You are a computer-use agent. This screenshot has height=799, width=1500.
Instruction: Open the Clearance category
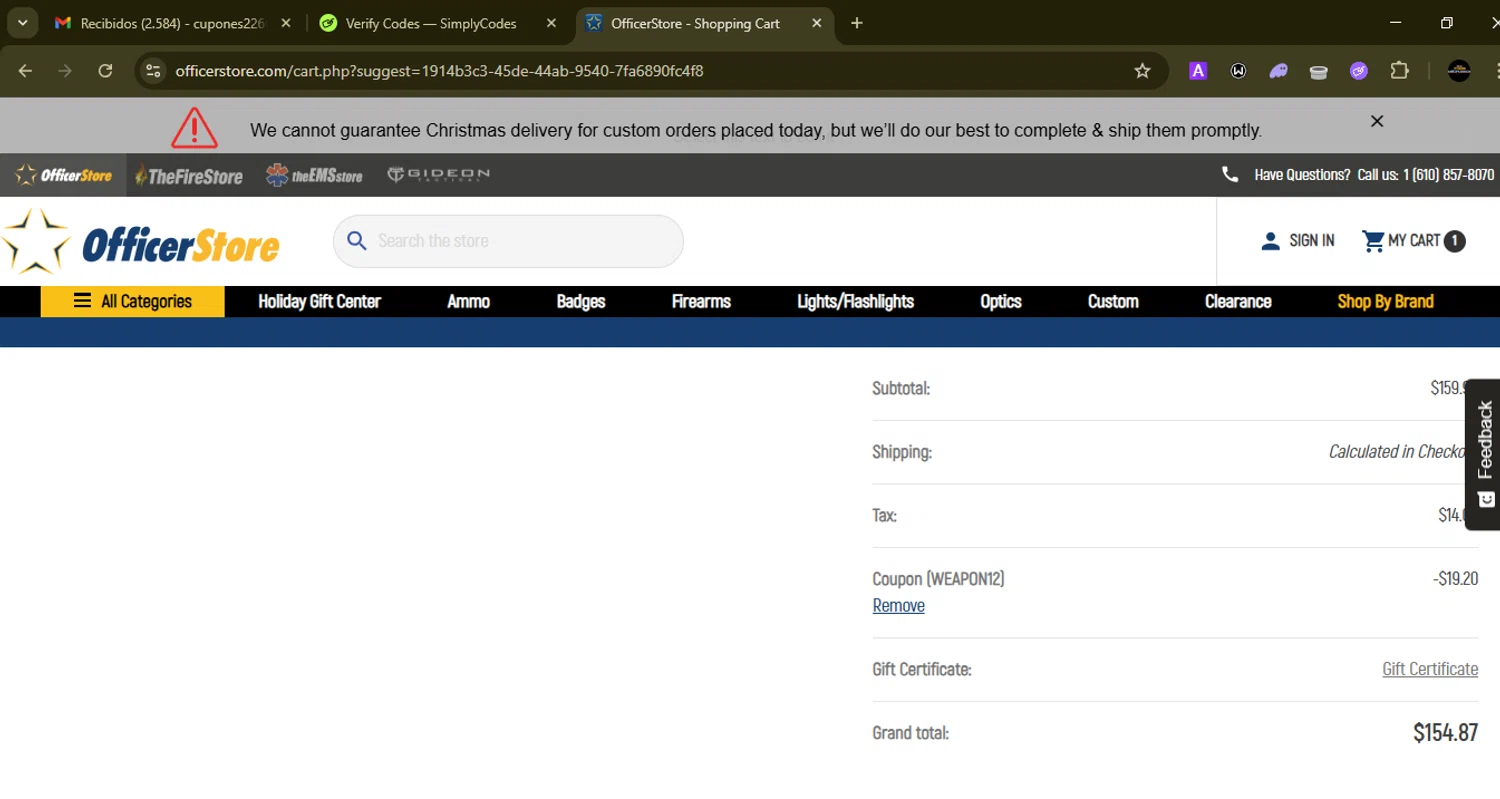[x=1238, y=301]
